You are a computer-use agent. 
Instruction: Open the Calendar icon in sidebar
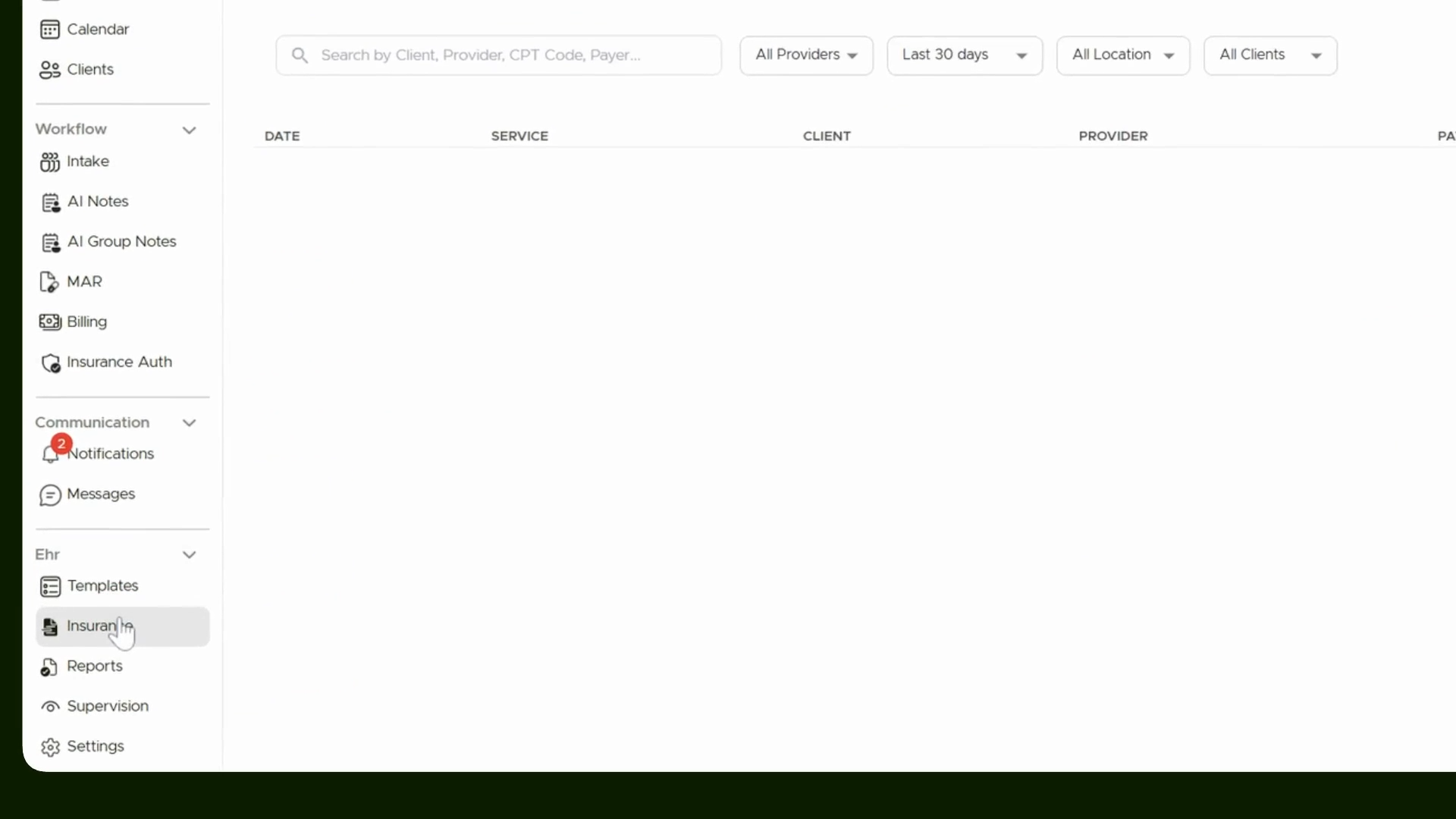click(x=50, y=30)
